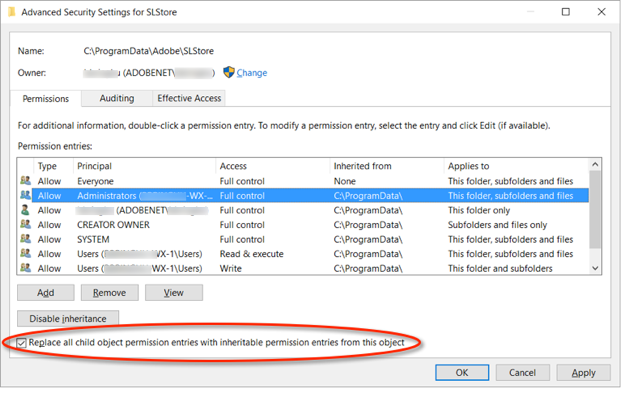Viewport: 621px width, 393px height.
Task: Click the Change owner link
Action: point(252,73)
